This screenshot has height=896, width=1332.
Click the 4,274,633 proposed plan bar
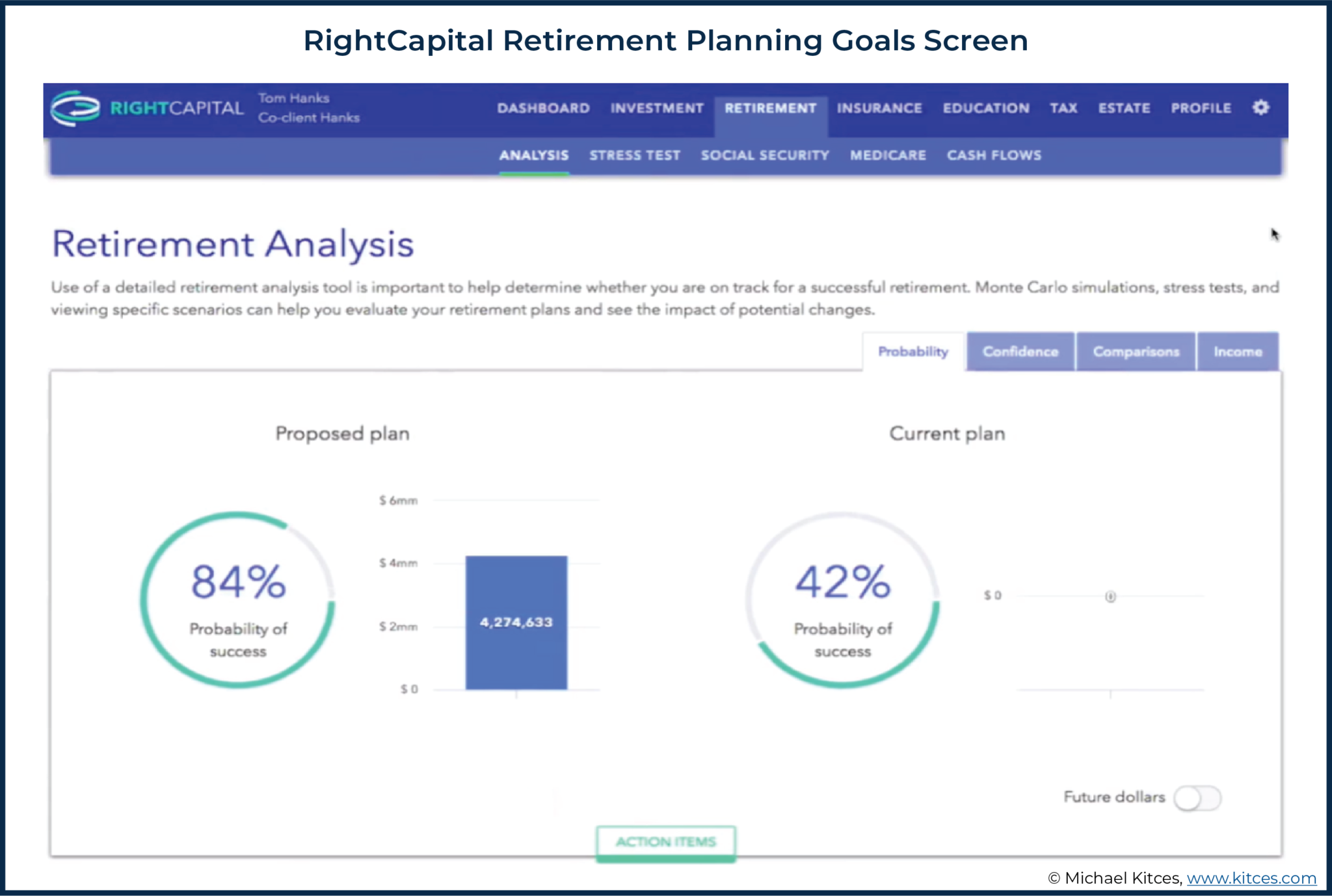pyautogui.click(x=516, y=622)
